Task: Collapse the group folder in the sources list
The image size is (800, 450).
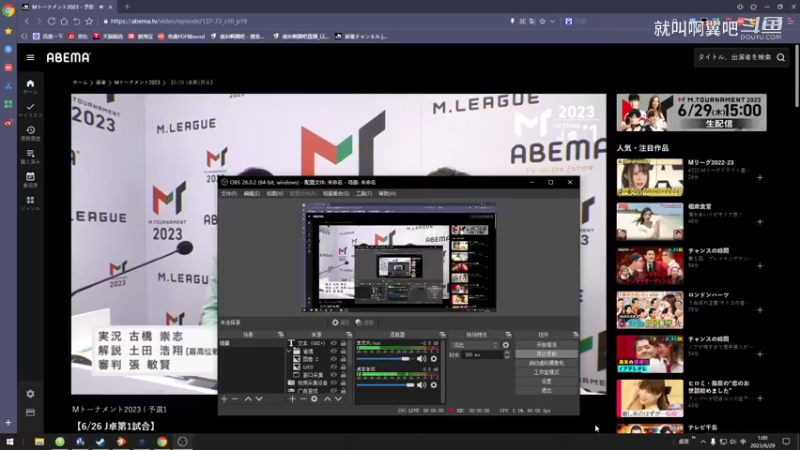Action: click(289, 352)
